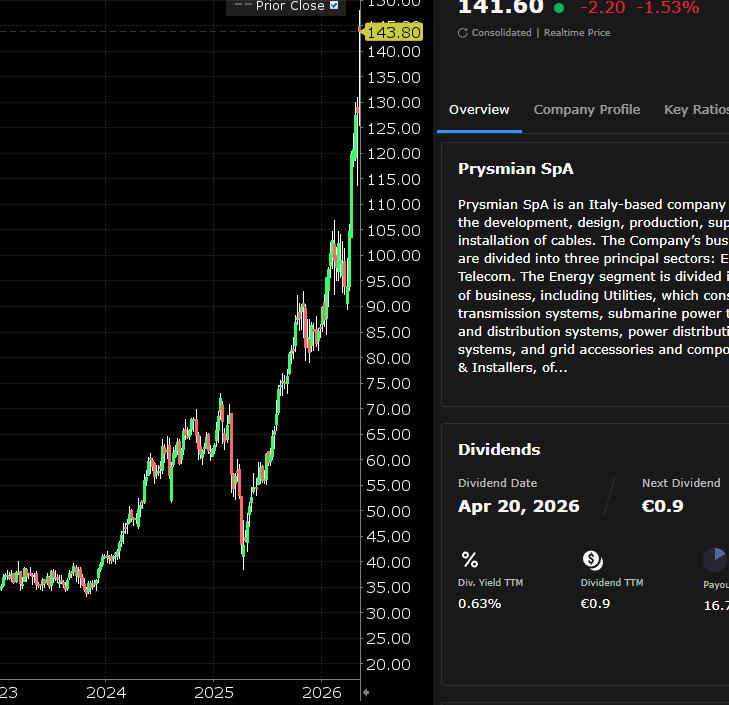Click the 50.00 price axis label
The image size is (729, 705).
[x=389, y=512]
